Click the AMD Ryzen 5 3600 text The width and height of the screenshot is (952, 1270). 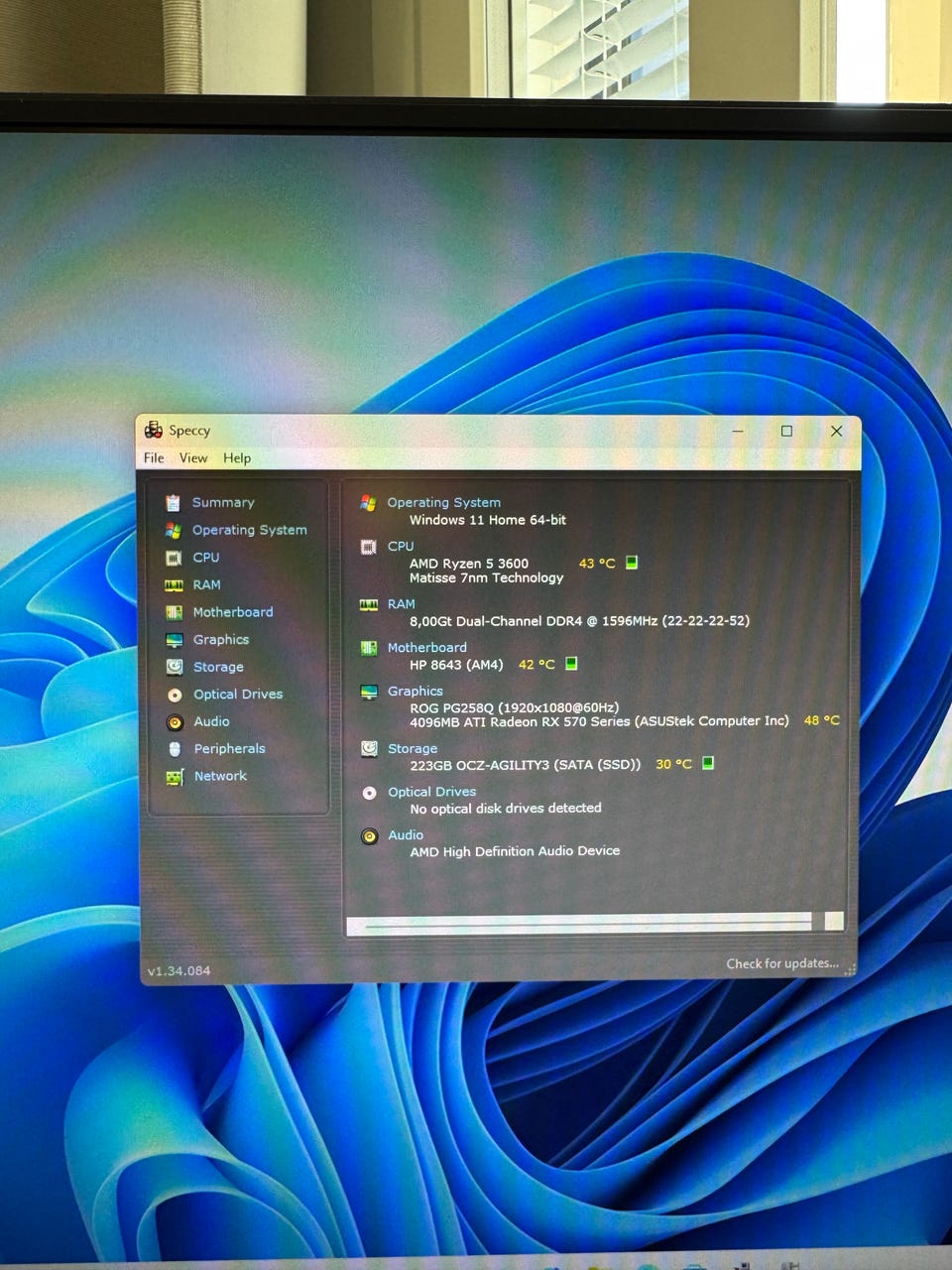click(469, 564)
